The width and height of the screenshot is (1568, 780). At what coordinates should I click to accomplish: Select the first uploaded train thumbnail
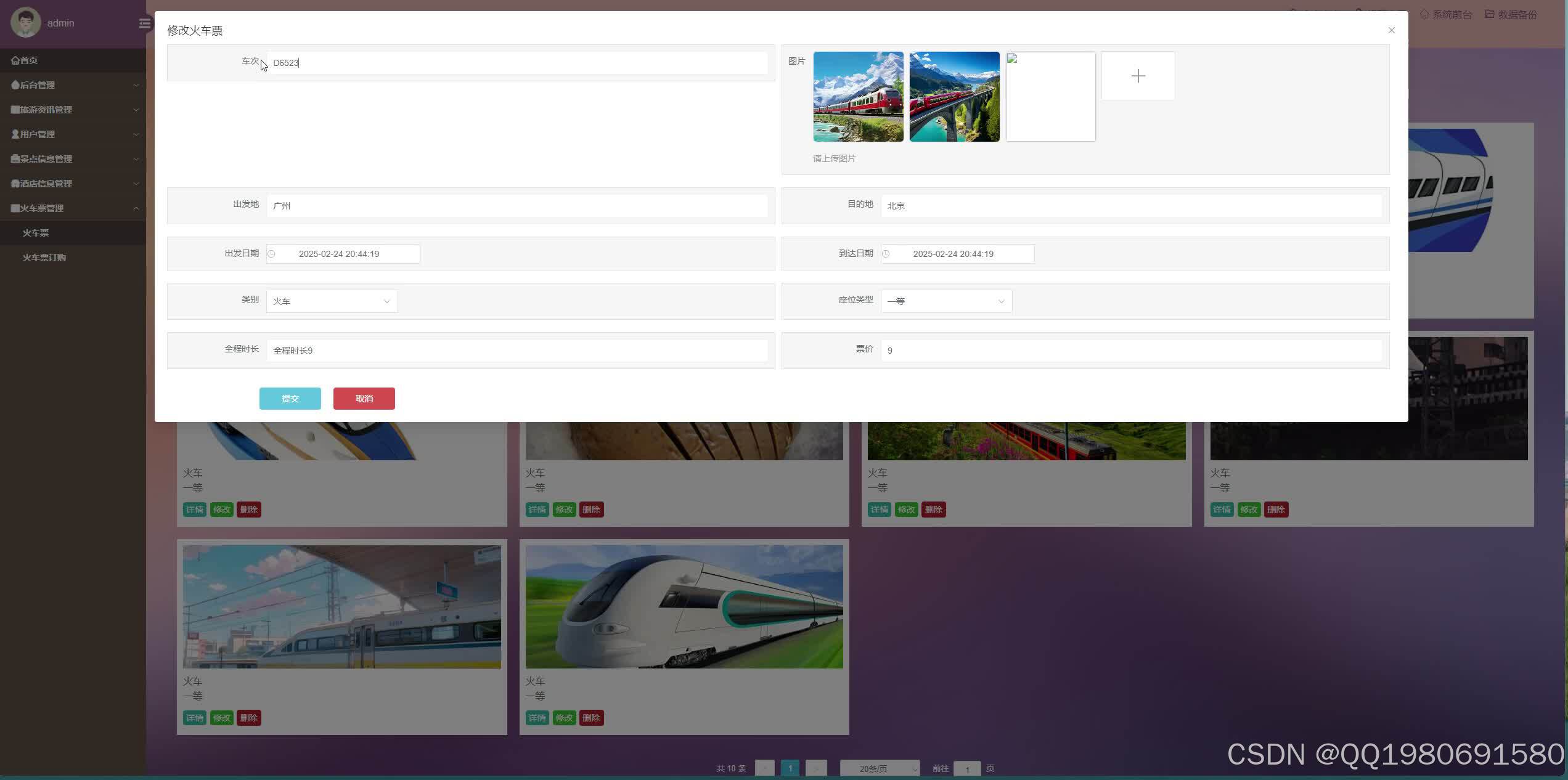click(858, 97)
